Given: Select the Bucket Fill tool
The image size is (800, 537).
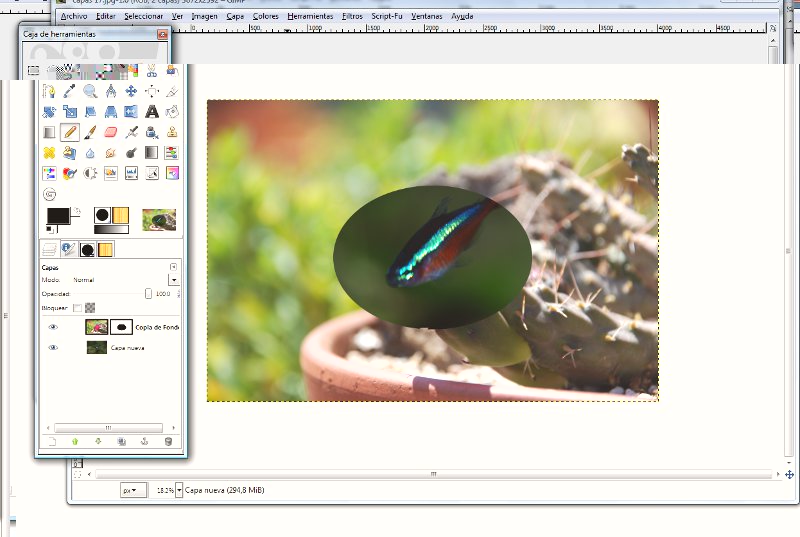Looking at the screenshot, I should tap(172, 112).
